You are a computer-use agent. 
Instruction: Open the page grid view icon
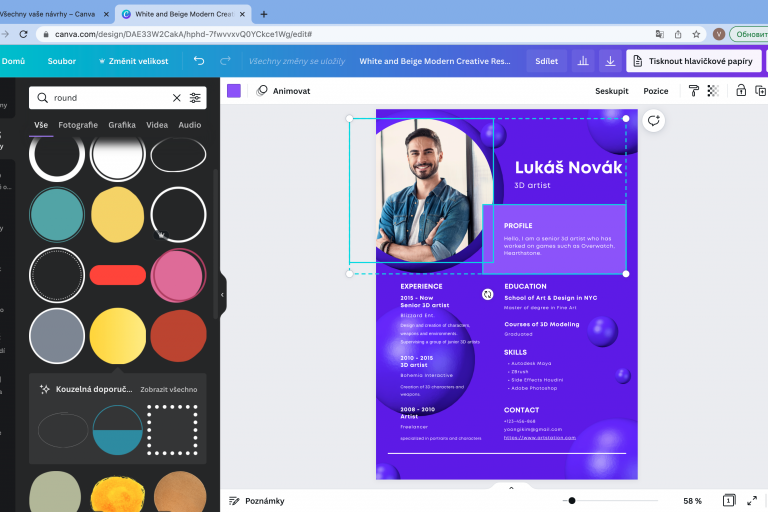pos(729,500)
